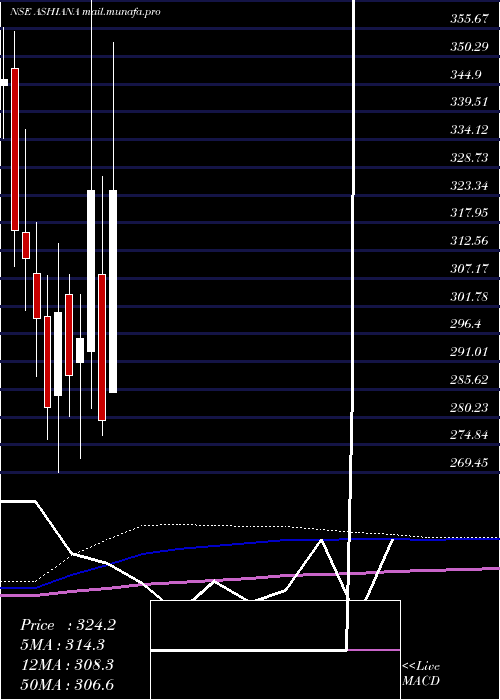Click the 285.62 price axis label
The image size is (500, 700).
[469, 379]
